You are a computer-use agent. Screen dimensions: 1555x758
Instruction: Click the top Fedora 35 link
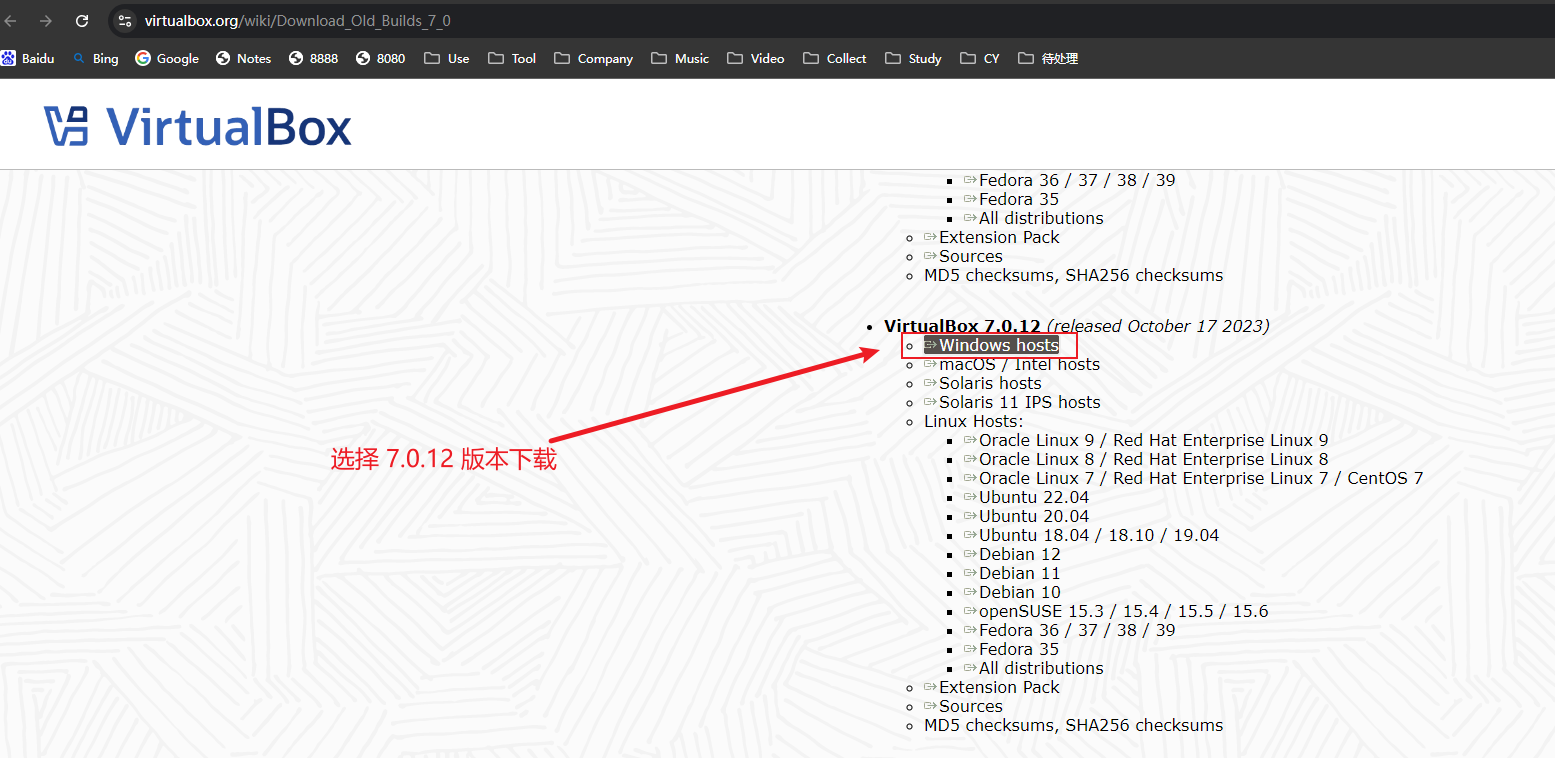click(1012, 199)
